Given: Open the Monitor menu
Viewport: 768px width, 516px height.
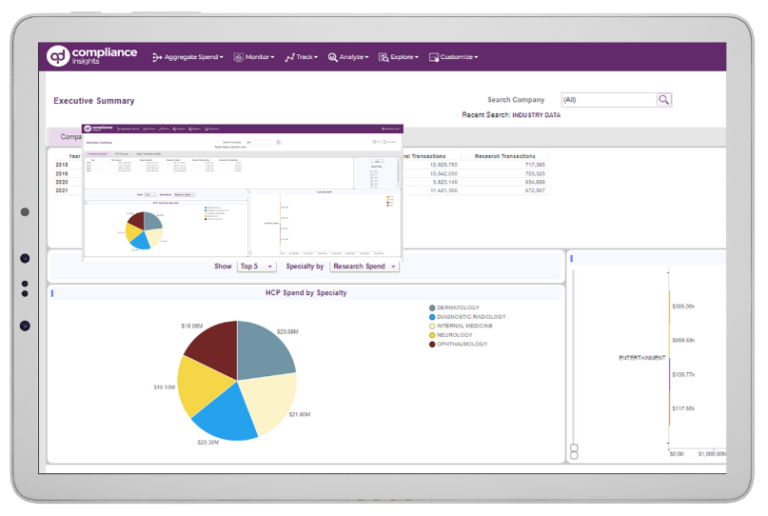Looking at the screenshot, I should 254,57.
